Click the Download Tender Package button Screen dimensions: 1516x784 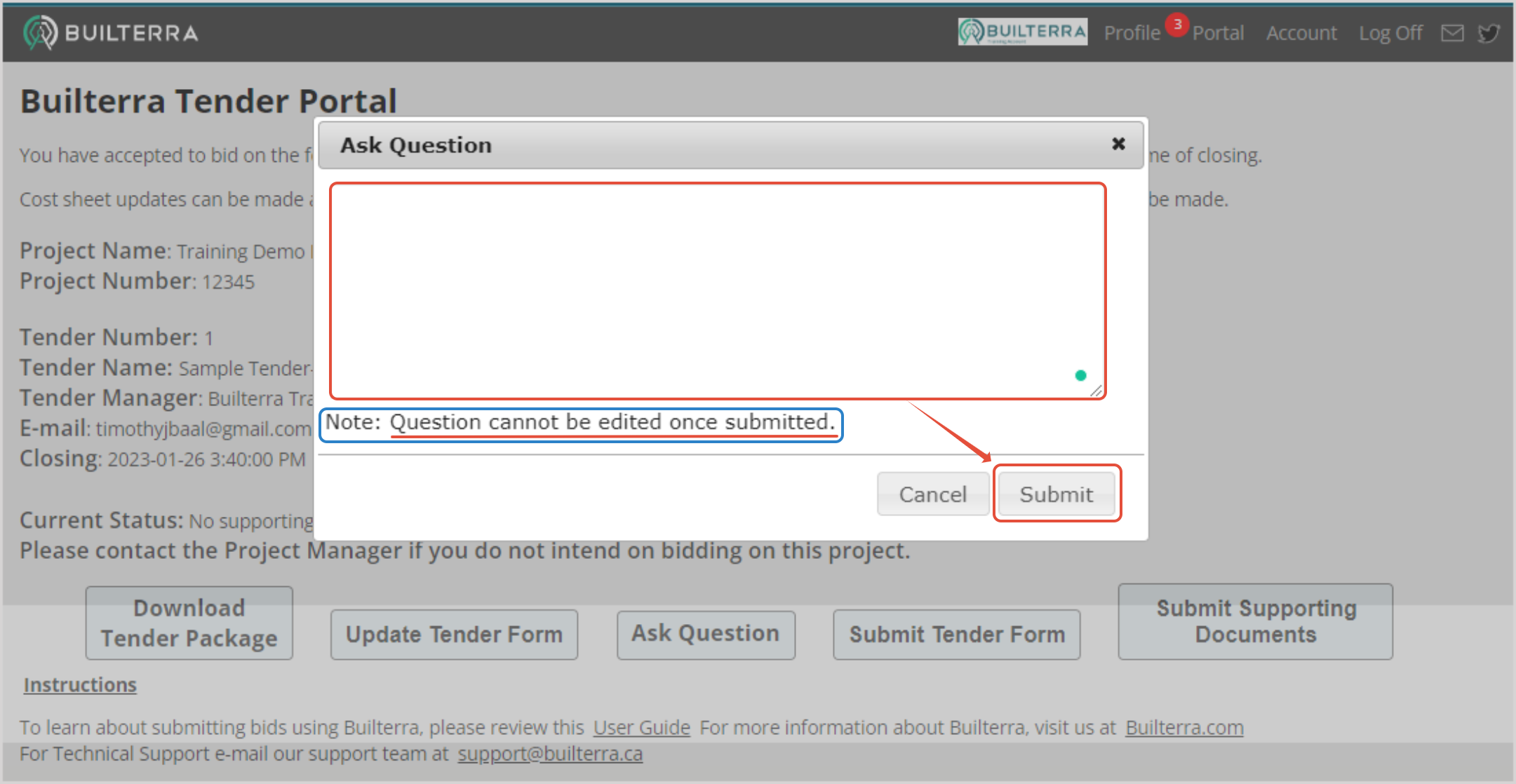(189, 623)
